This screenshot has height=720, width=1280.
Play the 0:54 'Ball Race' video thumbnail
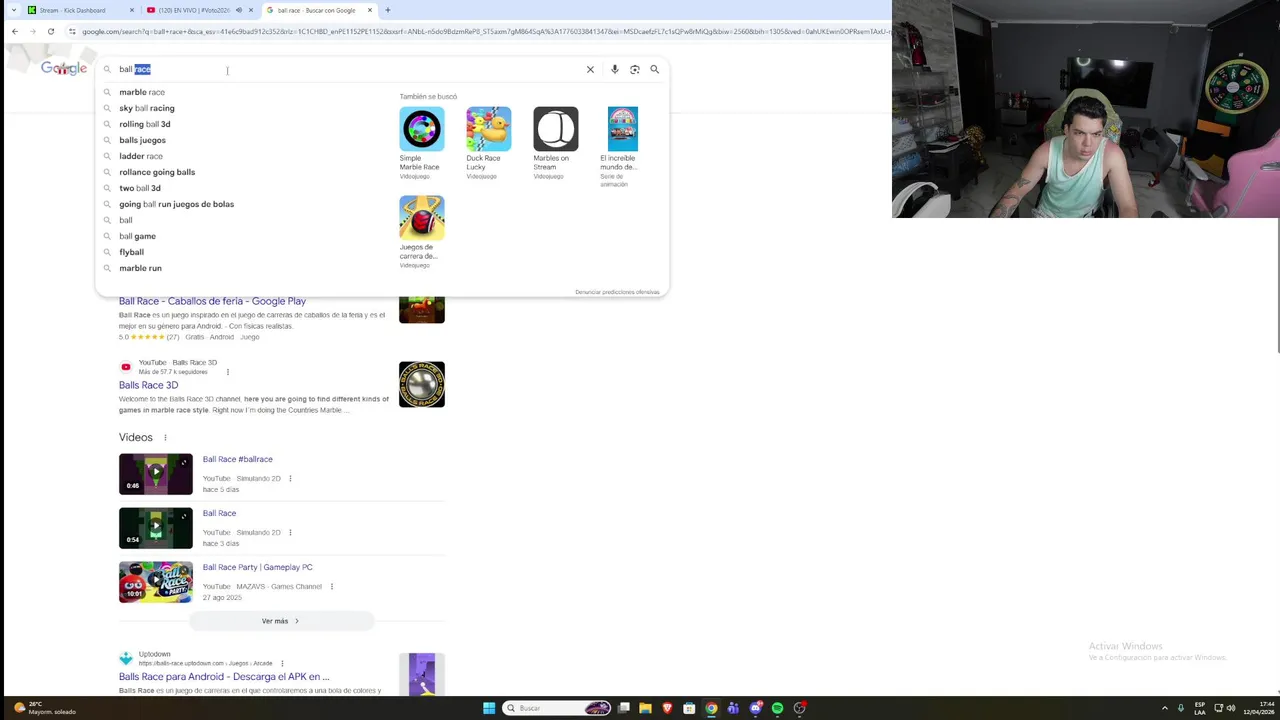[155, 528]
